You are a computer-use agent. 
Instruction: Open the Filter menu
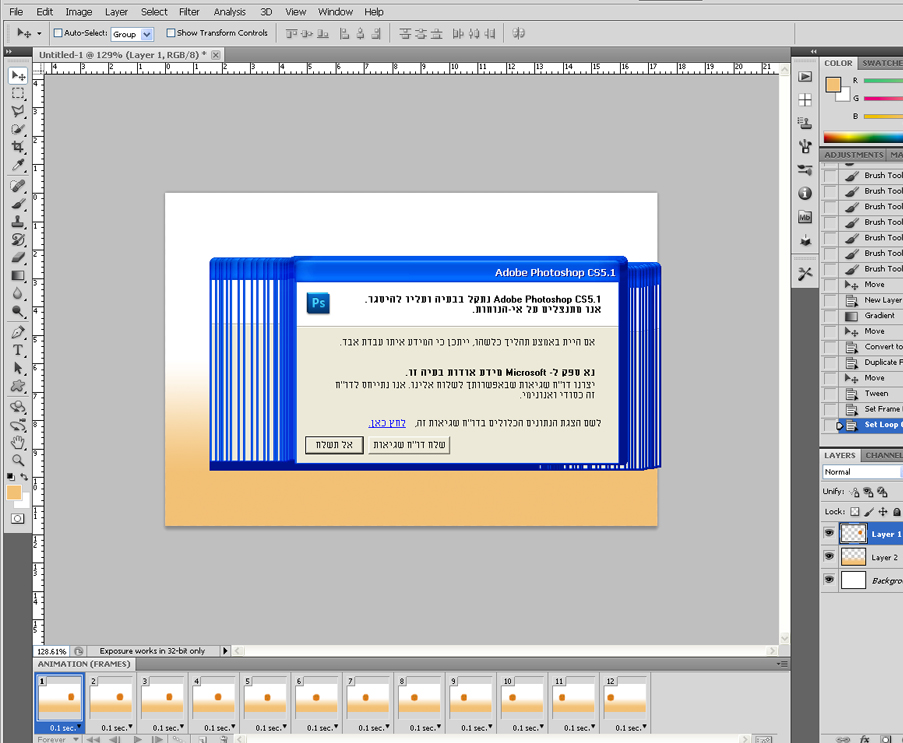(189, 12)
